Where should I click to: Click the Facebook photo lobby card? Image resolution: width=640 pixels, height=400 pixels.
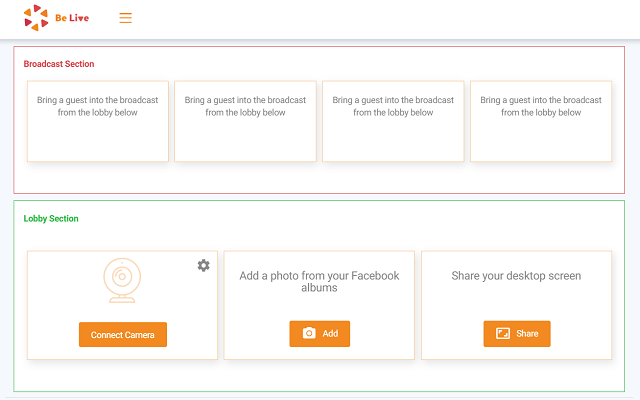click(319, 305)
